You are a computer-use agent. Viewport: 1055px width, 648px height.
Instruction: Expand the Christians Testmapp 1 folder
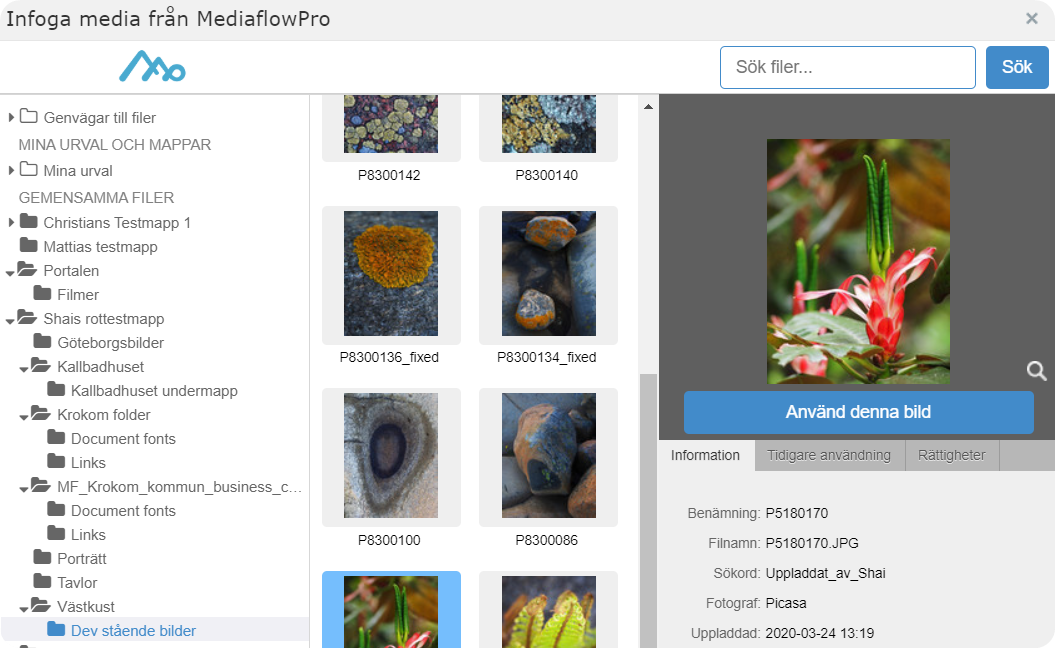point(11,222)
